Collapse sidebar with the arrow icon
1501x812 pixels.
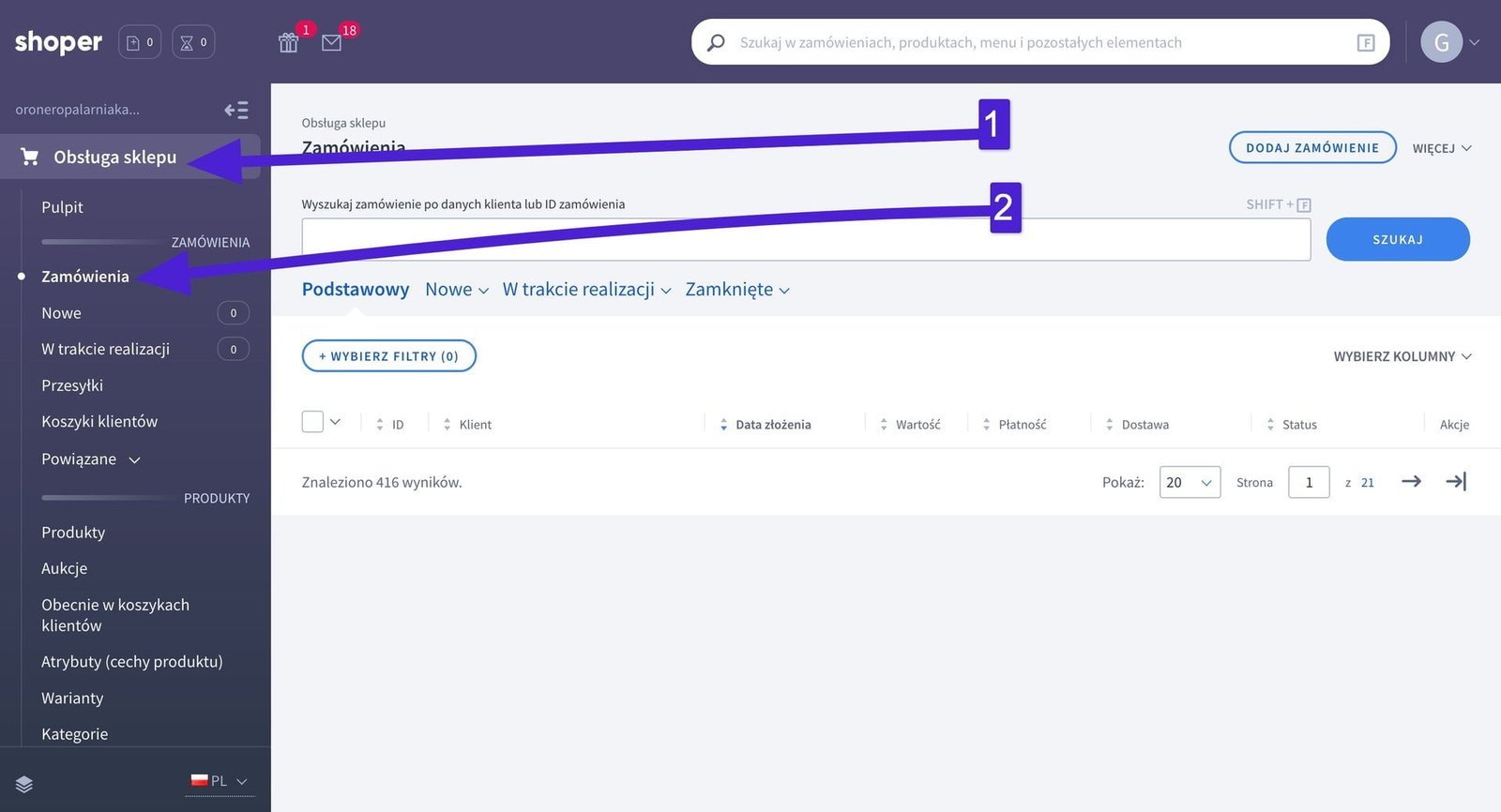(x=236, y=111)
